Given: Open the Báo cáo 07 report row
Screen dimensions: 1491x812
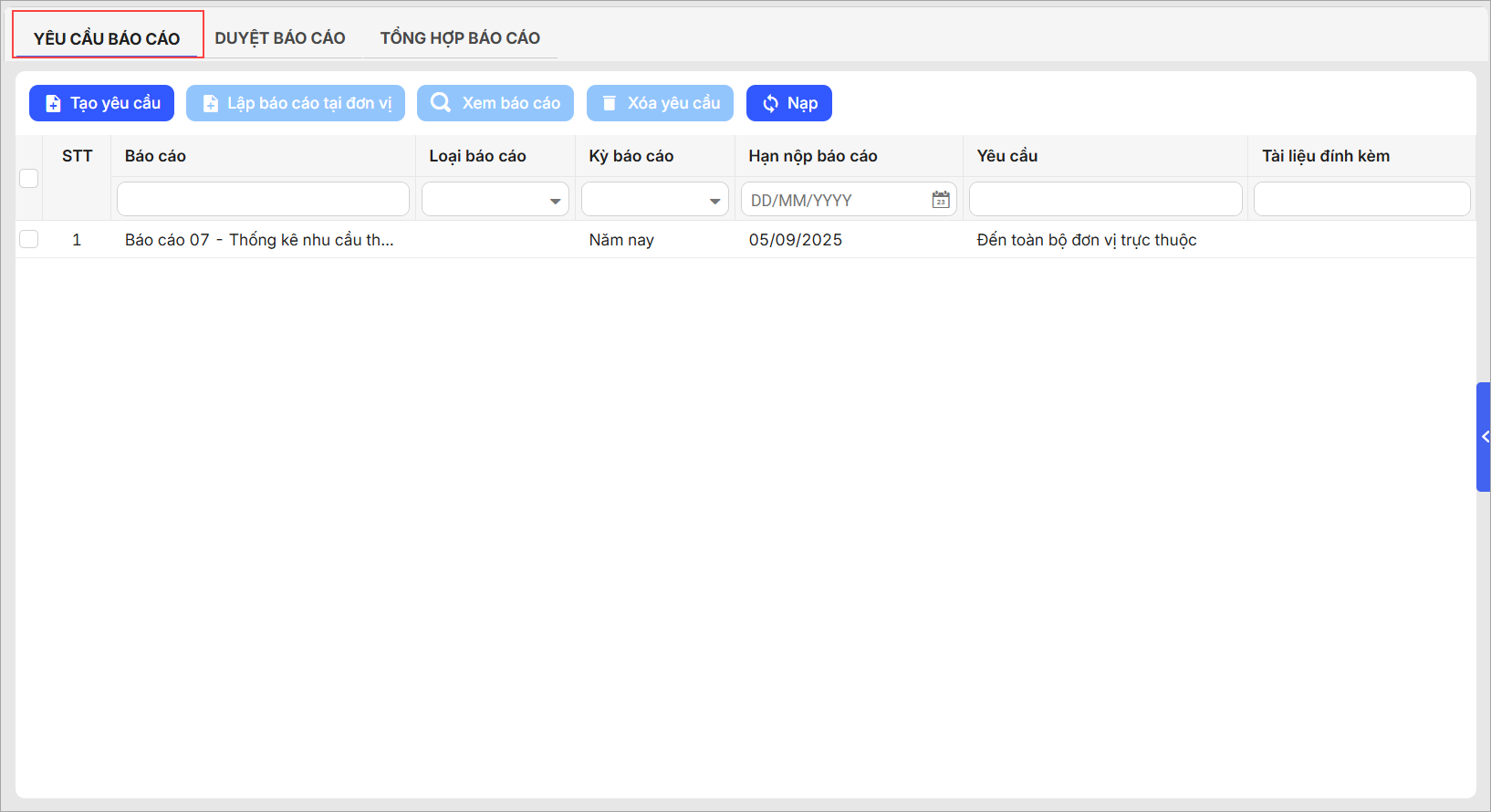Looking at the screenshot, I should click(x=259, y=240).
